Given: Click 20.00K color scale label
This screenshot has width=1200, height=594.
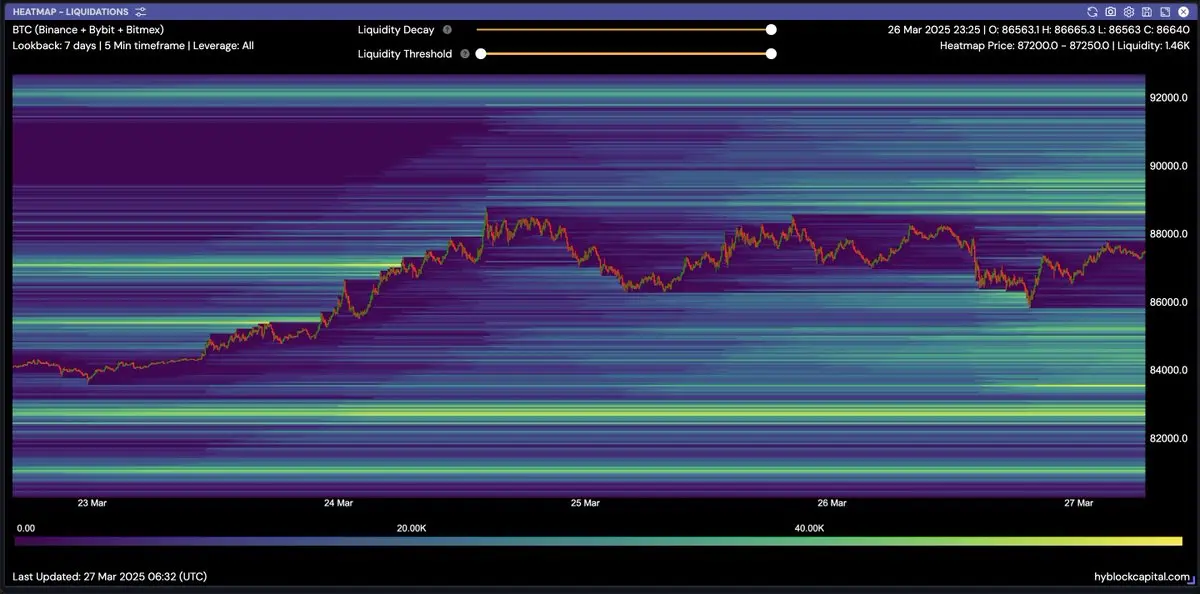Looking at the screenshot, I should pos(411,527).
